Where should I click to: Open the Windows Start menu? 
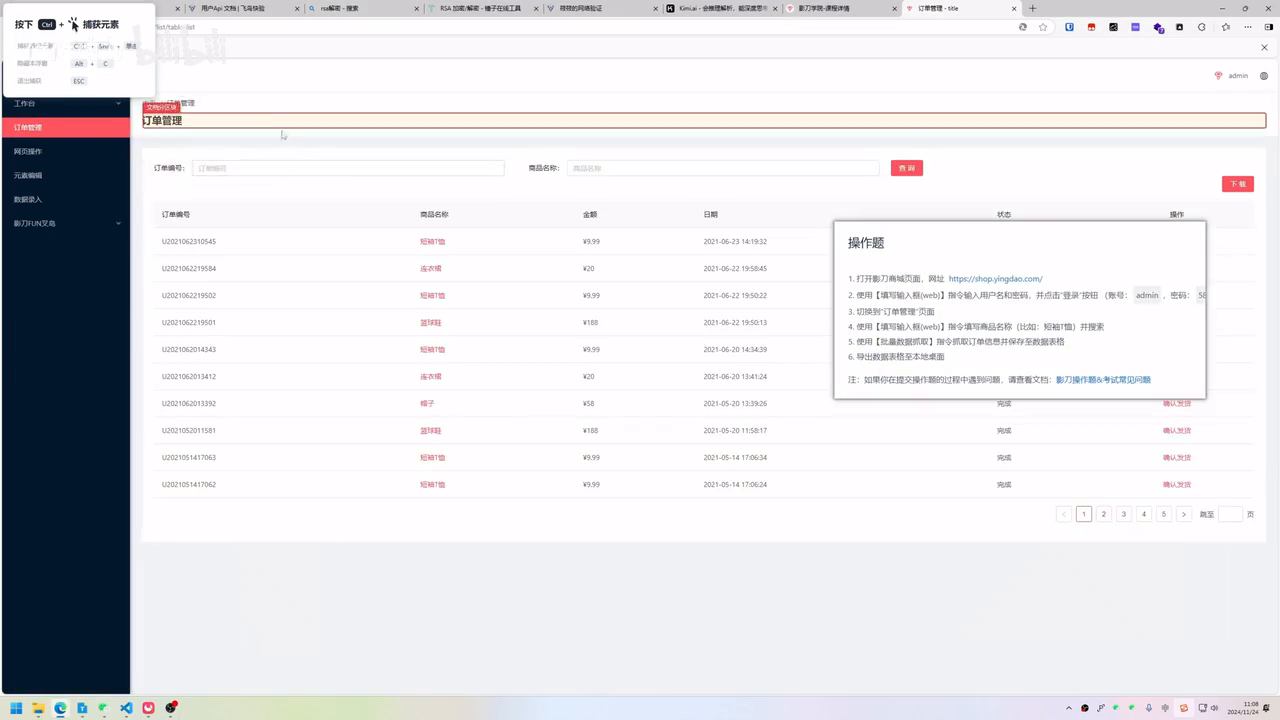click(16, 708)
